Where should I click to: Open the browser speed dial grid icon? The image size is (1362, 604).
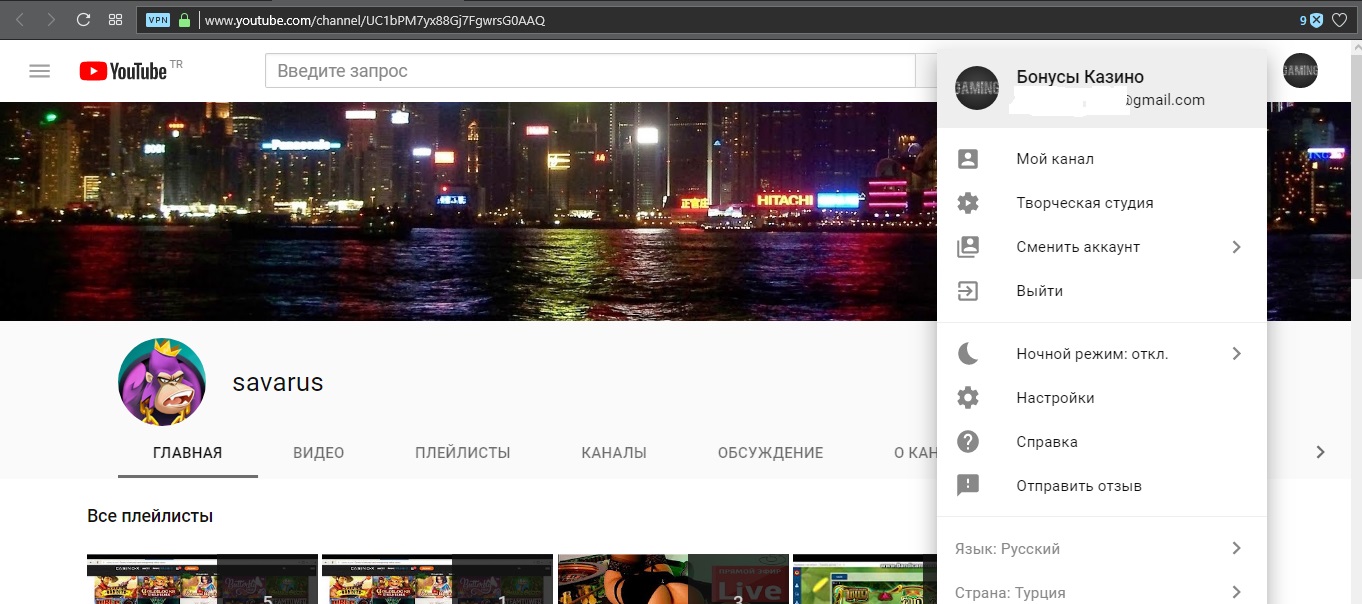point(115,20)
